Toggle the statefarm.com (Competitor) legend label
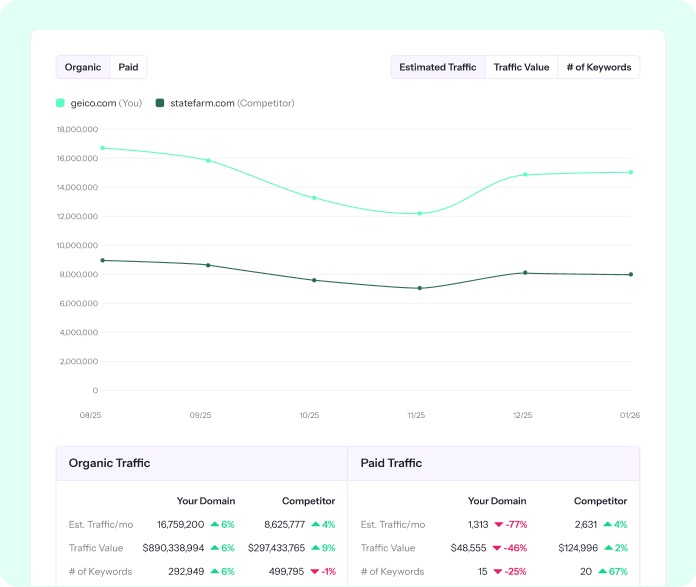696x587 pixels. pos(232,103)
